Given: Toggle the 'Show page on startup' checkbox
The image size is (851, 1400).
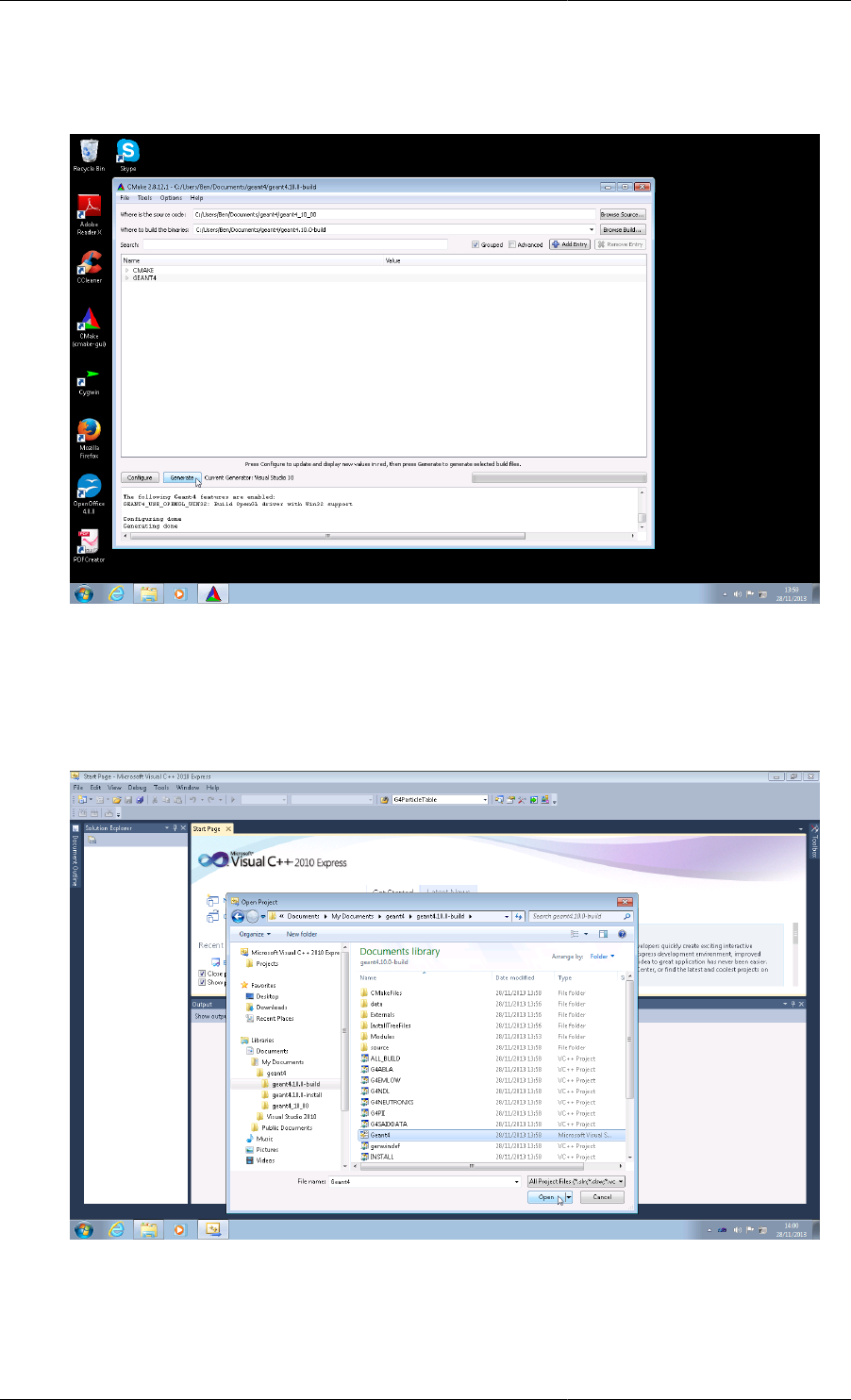Looking at the screenshot, I should click(x=203, y=981).
